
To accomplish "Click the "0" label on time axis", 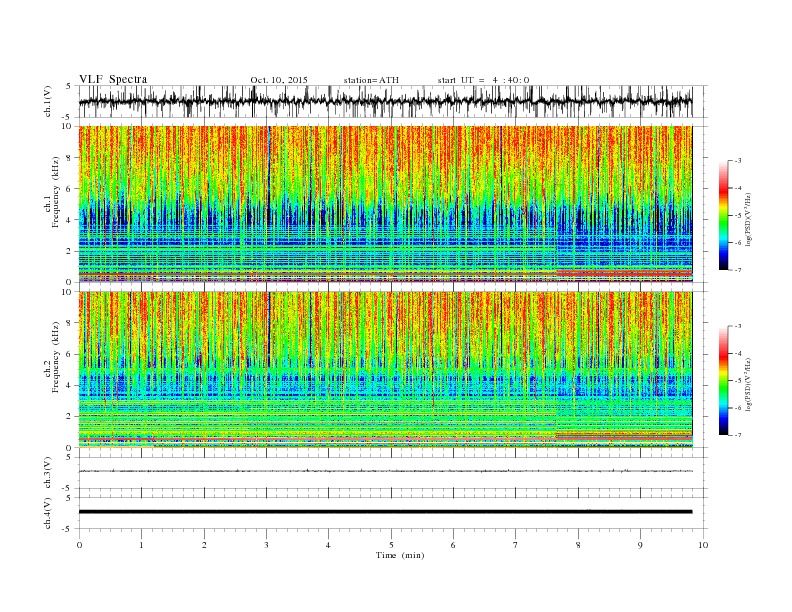I will coord(79,545).
